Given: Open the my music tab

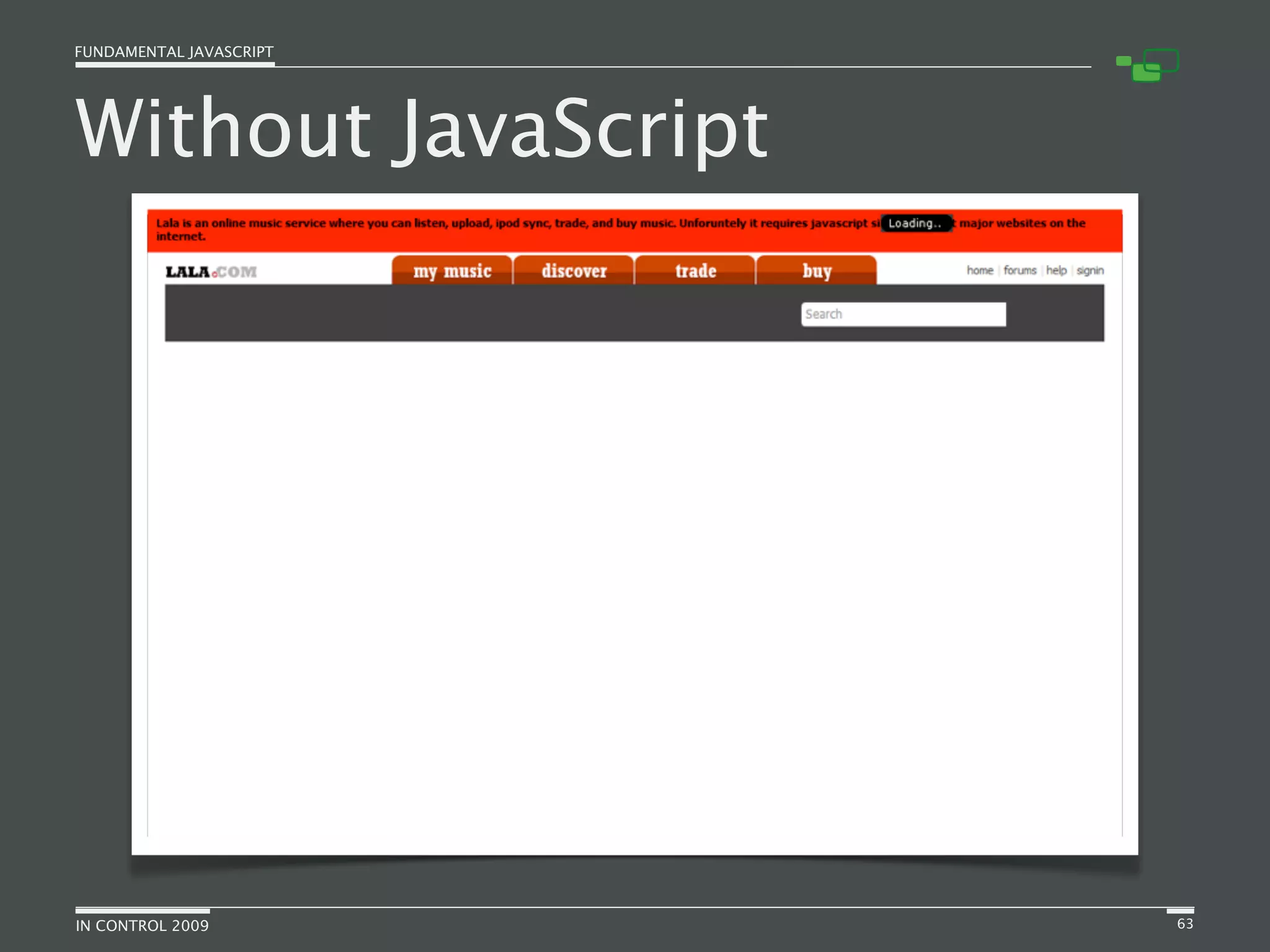Looking at the screenshot, I should point(452,271).
